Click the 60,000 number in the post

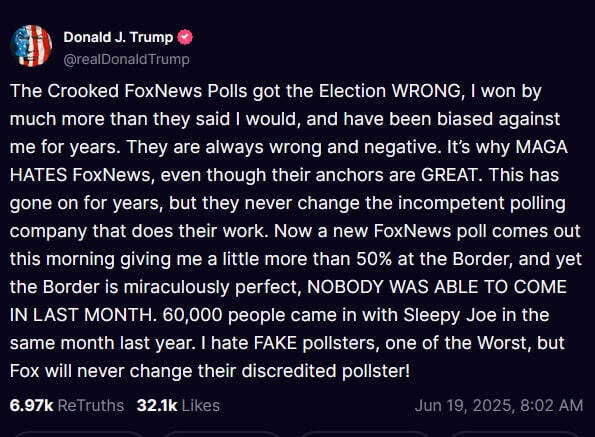[x=192, y=315]
